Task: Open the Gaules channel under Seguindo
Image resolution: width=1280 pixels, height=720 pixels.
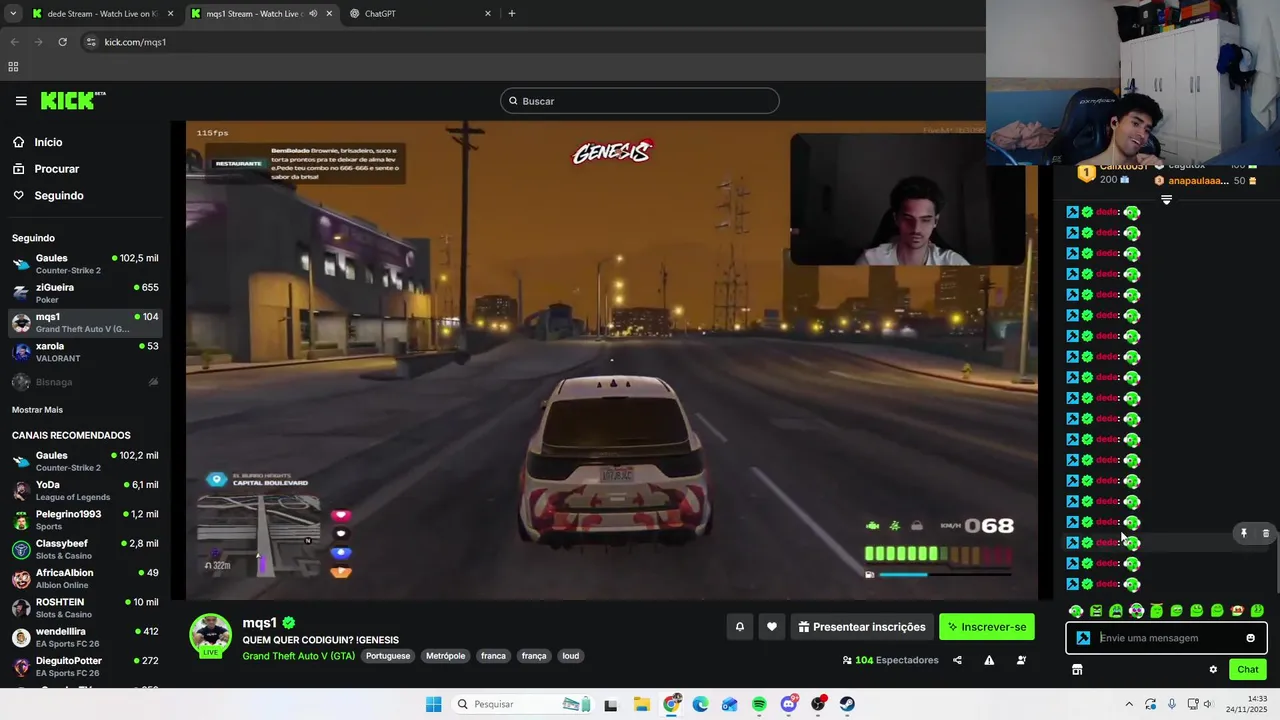Action: (x=85, y=264)
